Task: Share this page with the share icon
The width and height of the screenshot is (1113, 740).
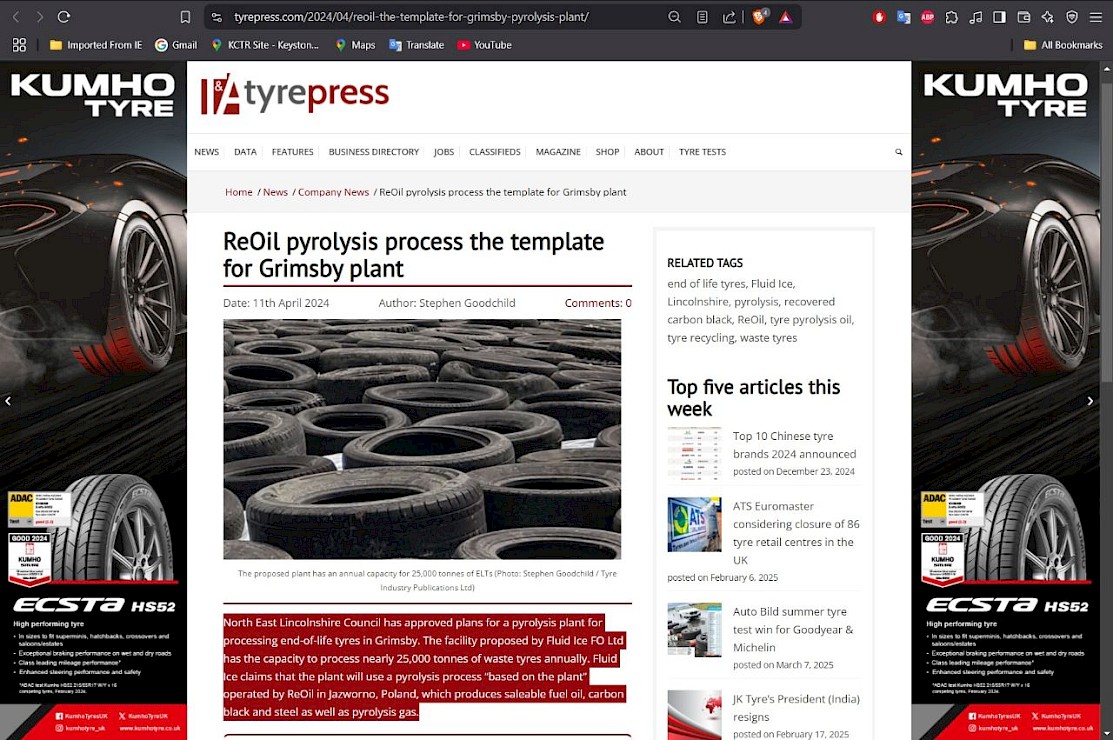Action: pos(729,17)
